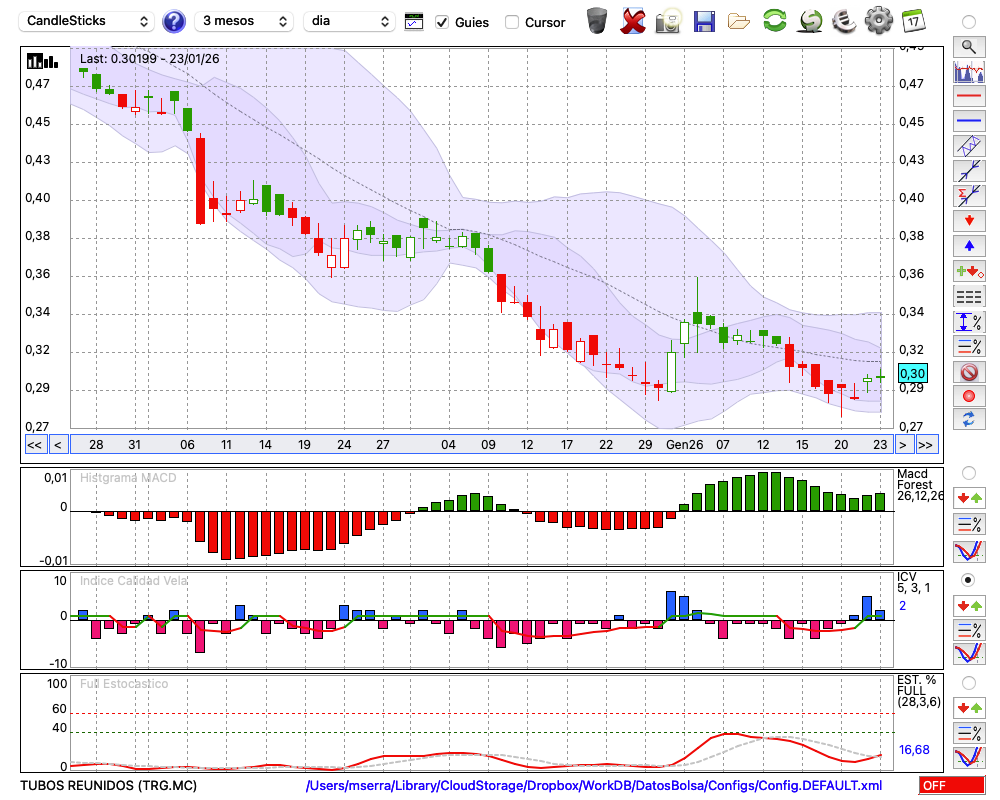Select the ICV panel radio button
Viewport: 1000px width, 800px height.
(x=969, y=580)
